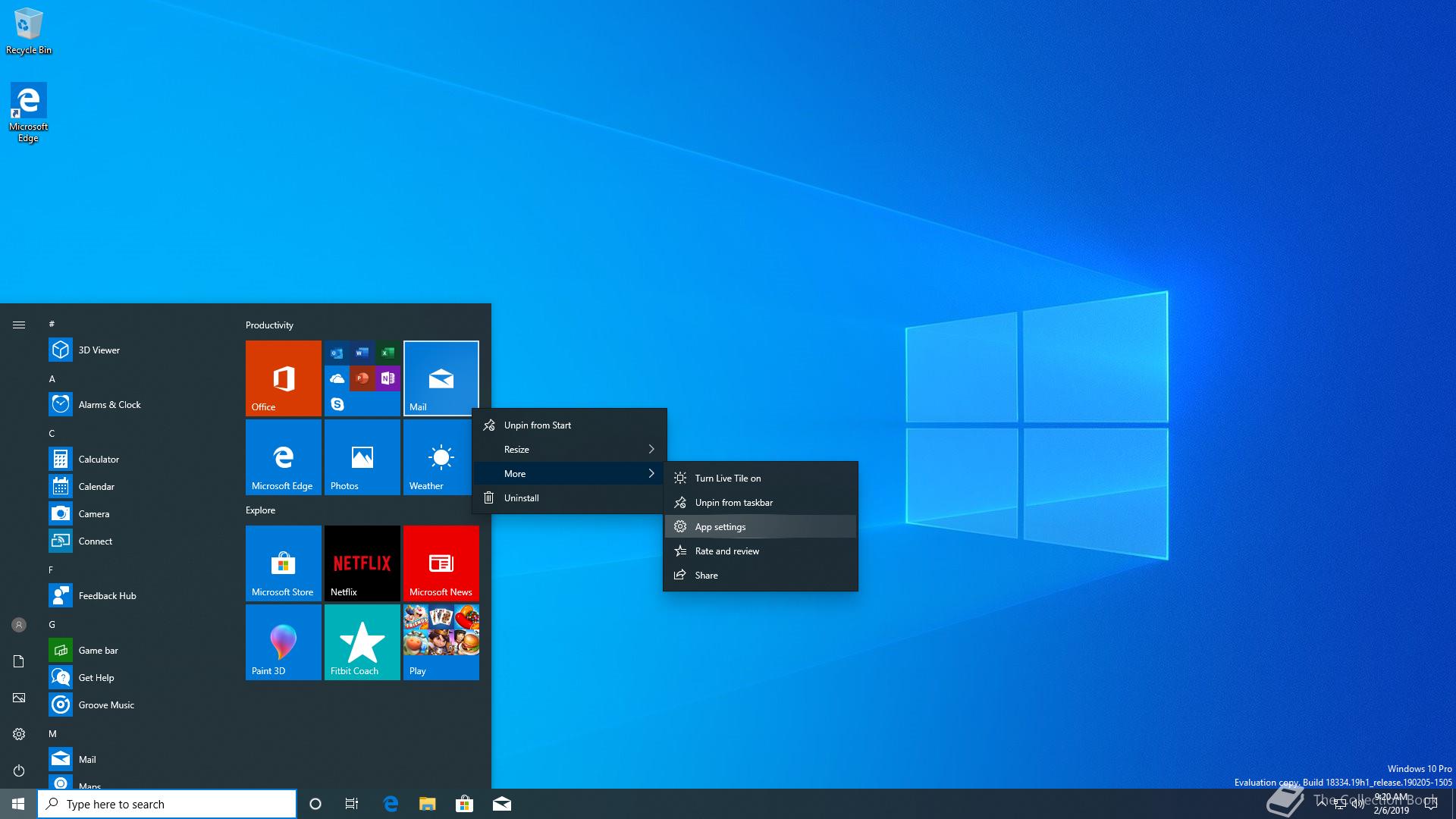Open Game bar from the app list

point(140,651)
